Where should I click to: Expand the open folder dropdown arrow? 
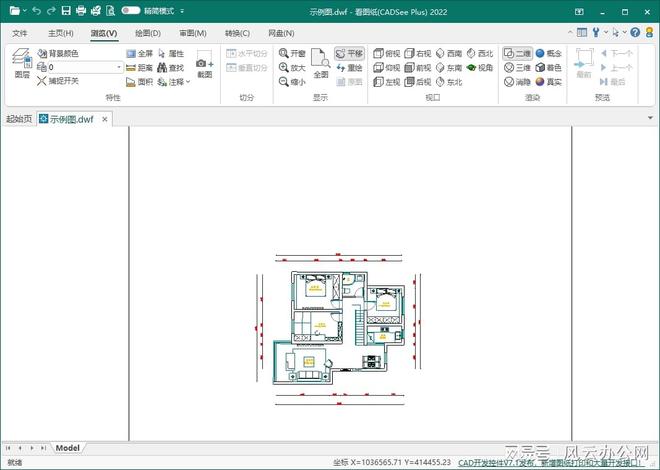tap(24, 11)
